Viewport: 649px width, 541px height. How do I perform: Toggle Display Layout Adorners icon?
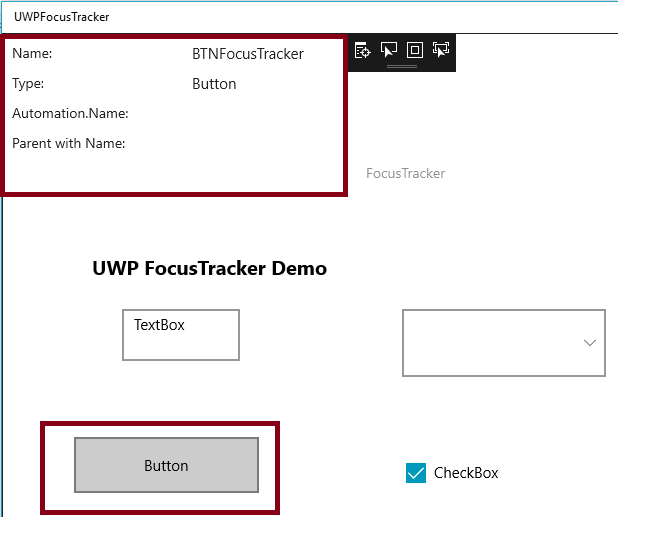point(415,50)
